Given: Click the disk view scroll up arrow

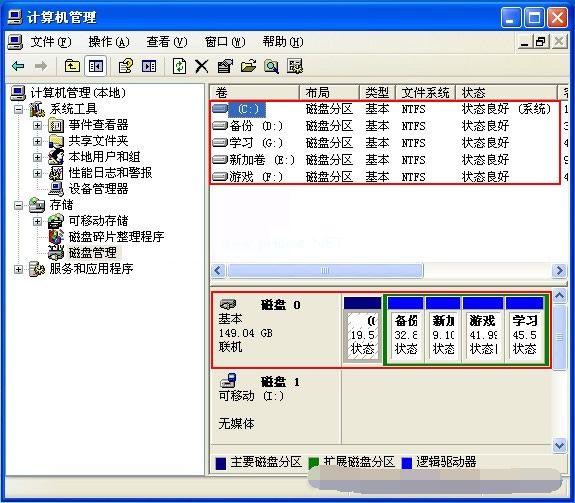Looking at the screenshot, I should tap(559, 295).
